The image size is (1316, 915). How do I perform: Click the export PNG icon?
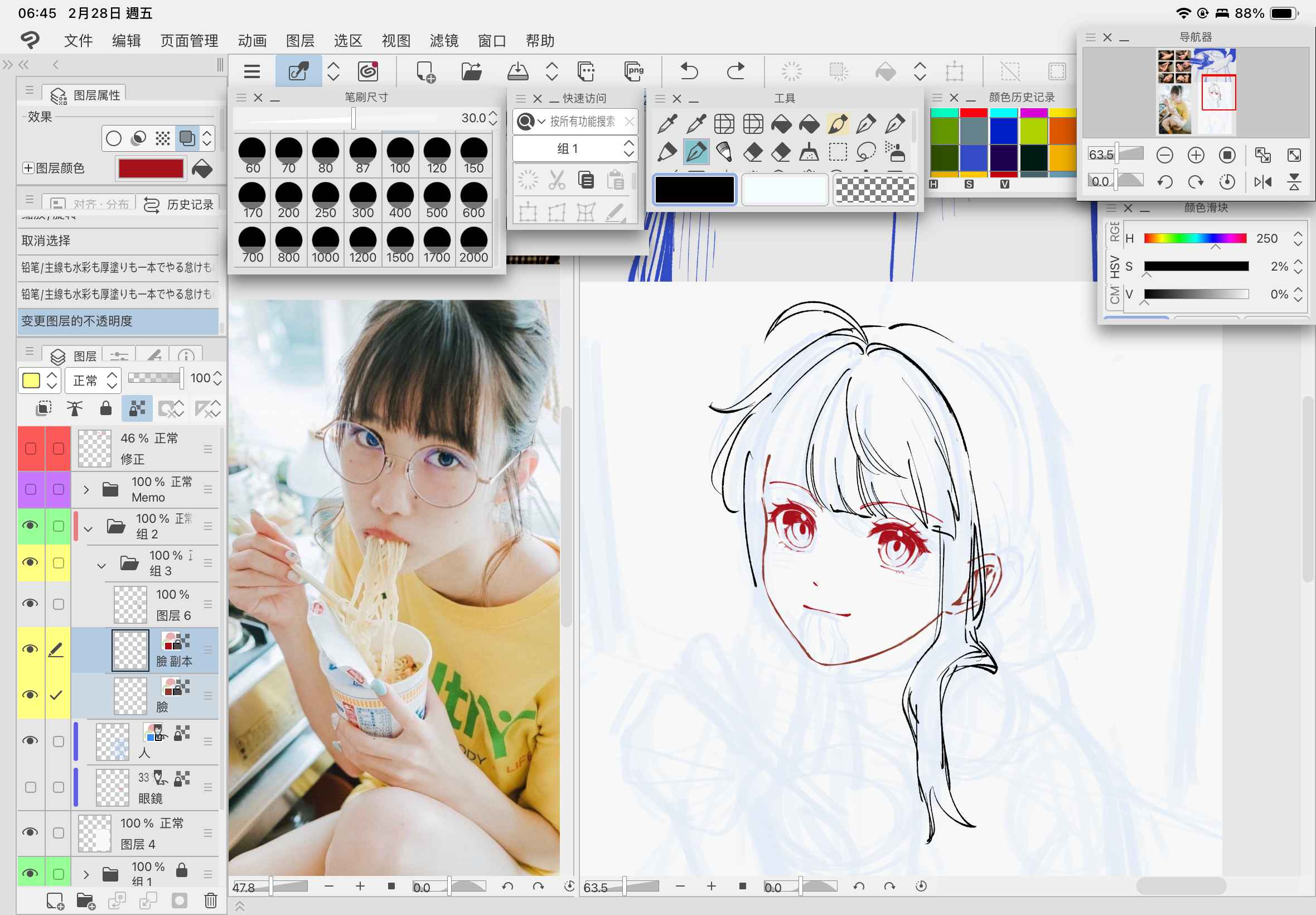point(633,71)
